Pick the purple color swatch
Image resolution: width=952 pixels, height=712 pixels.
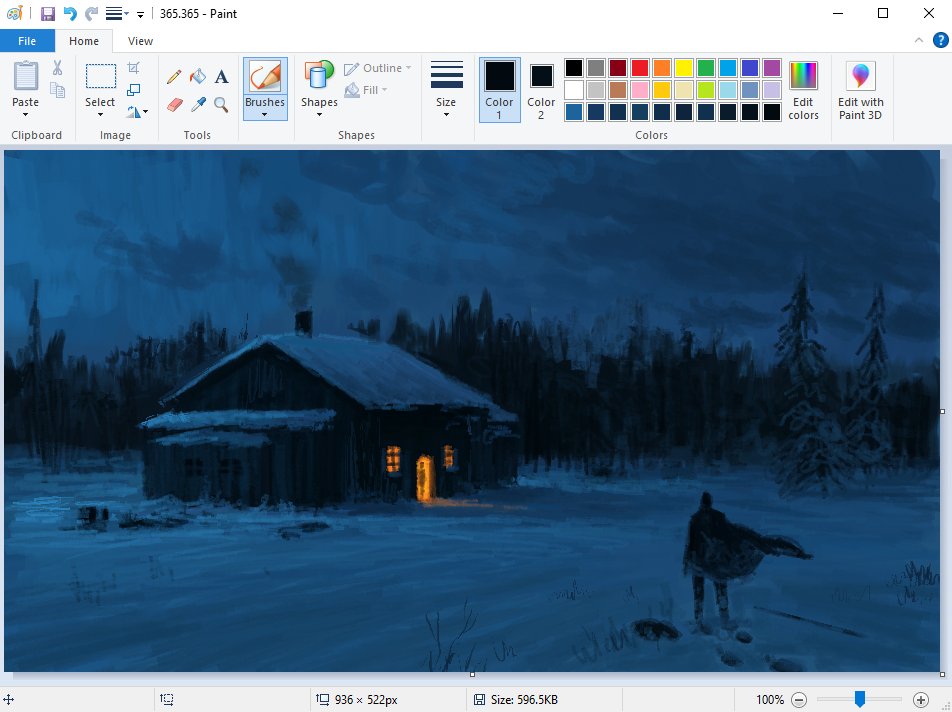point(772,67)
